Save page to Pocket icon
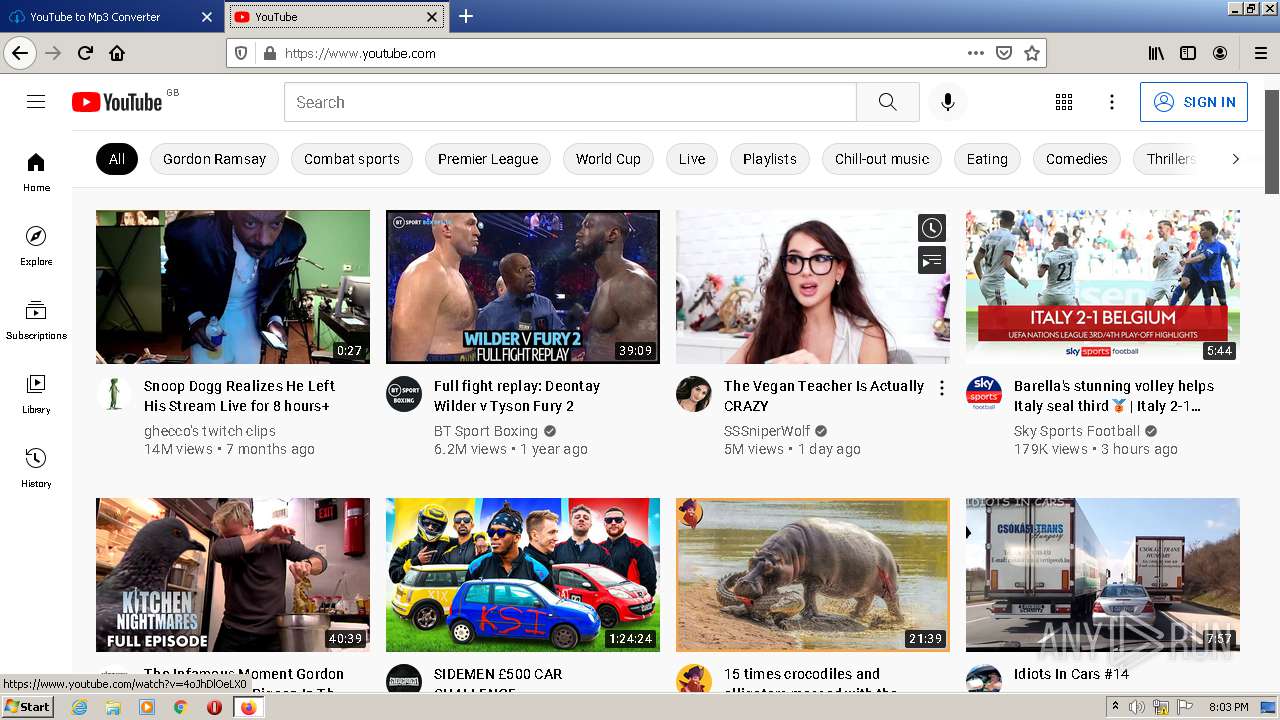Image resolution: width=1280 pixels, height=720 pixels. click(x=1004, y=53)
